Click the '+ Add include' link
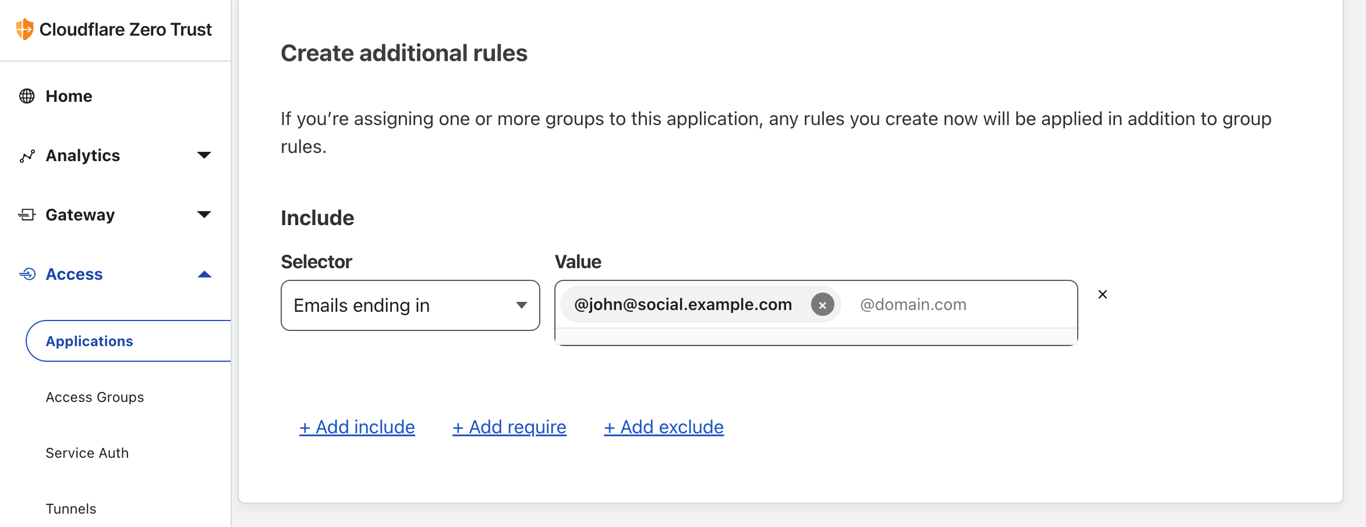The width and height of the screenshot is (1366, 527). tap(357, 427)
